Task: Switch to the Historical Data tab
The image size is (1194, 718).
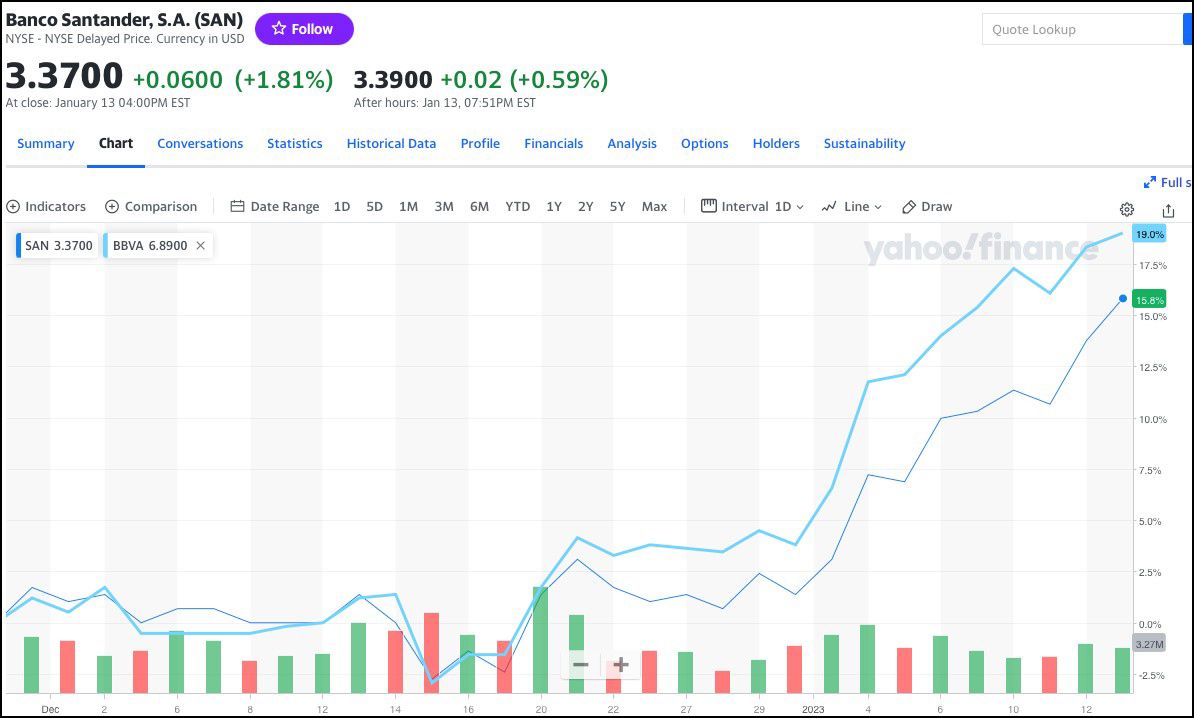Action: click(391, 144)
